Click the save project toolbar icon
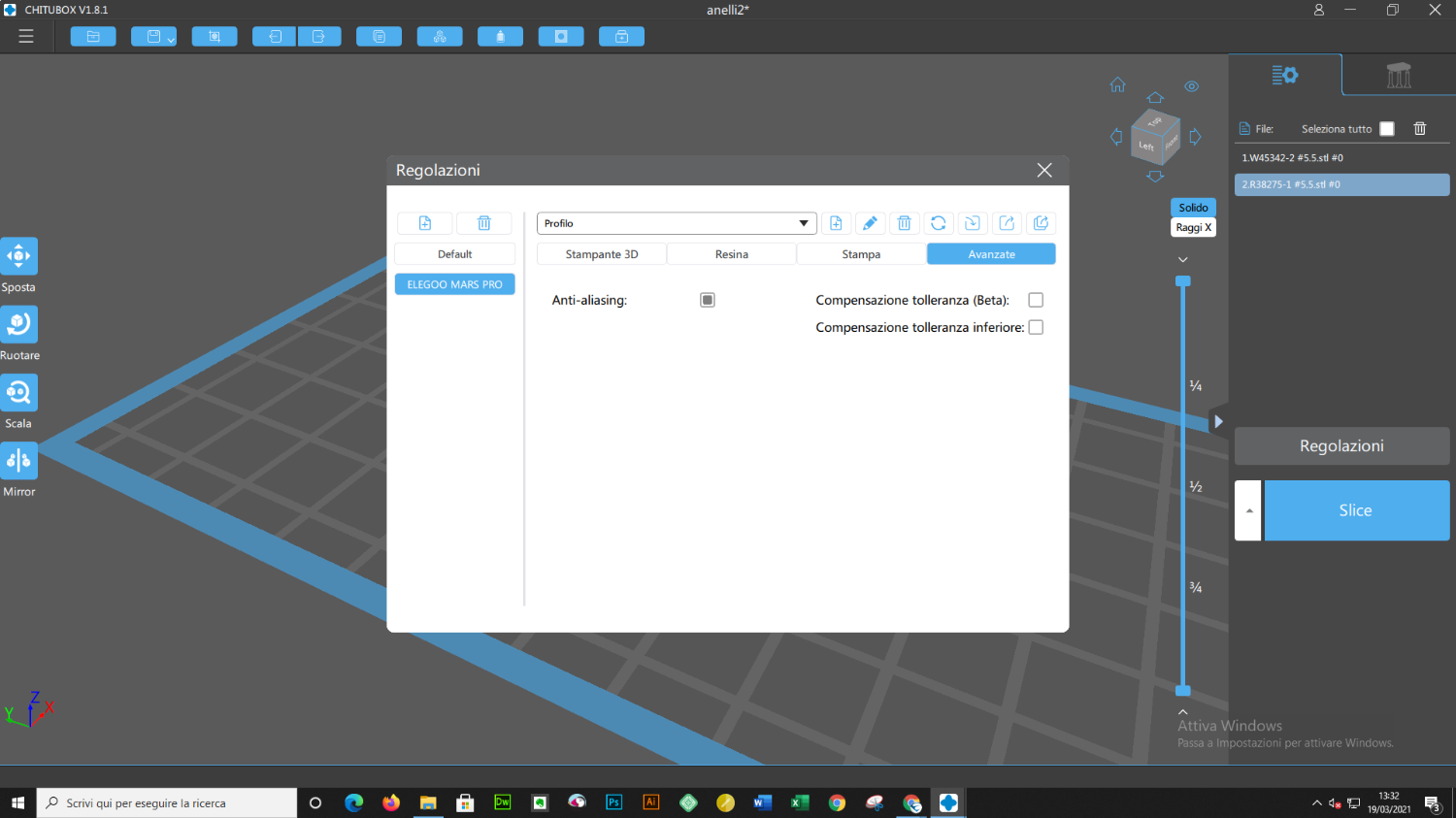Viewport: 1456px width, 818px height. tap(152, 37)
